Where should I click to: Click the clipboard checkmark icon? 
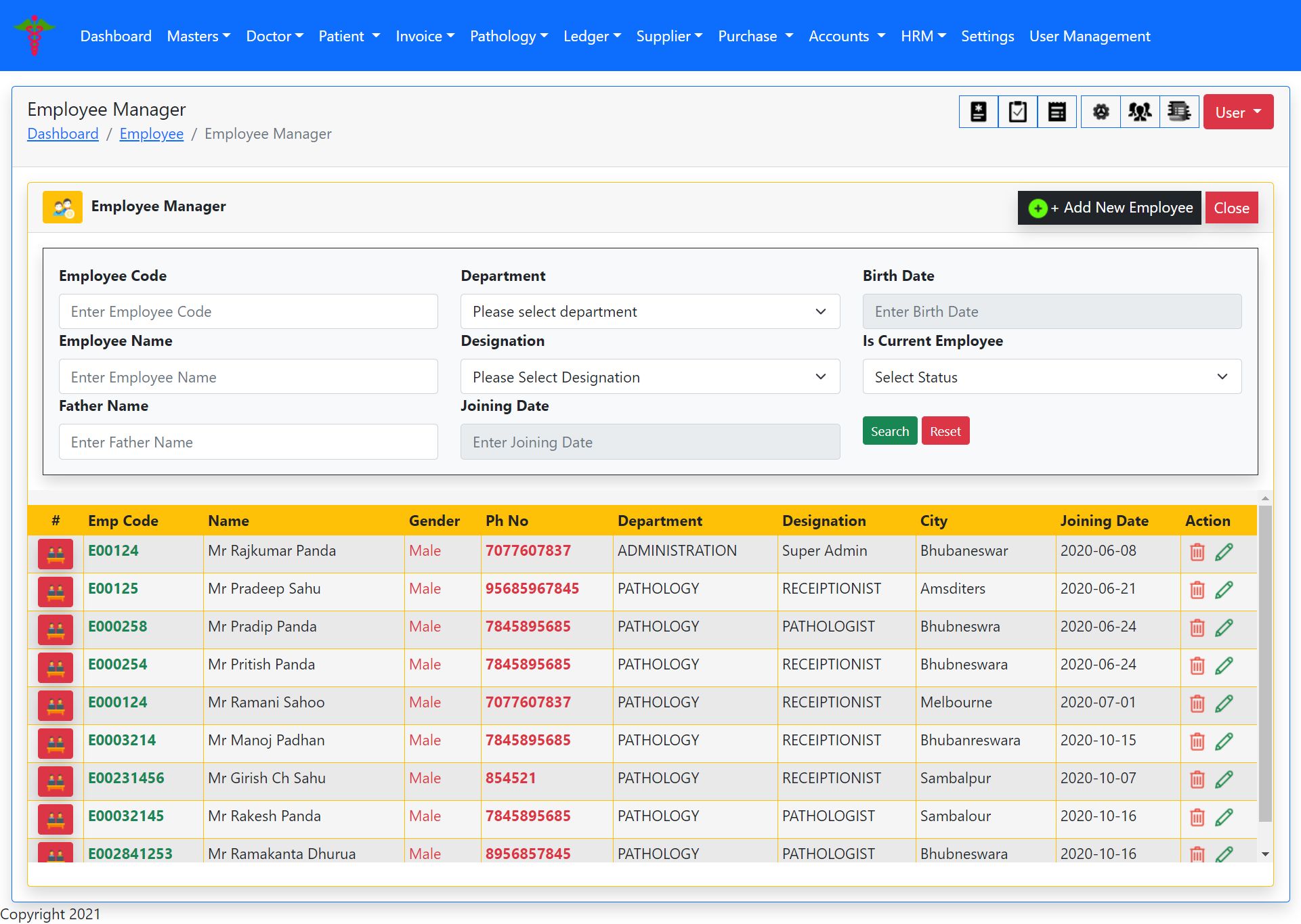tap(1017, 112)
